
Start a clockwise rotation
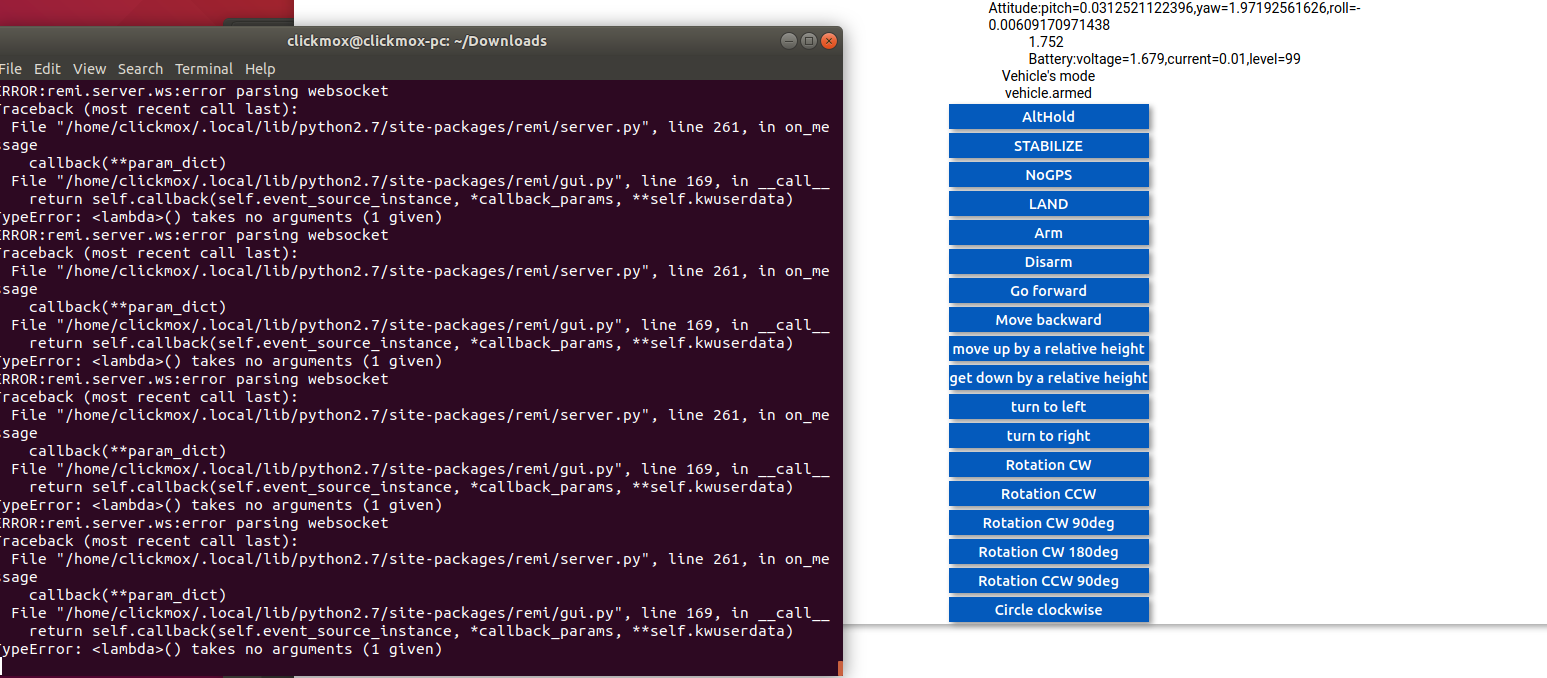click(x=1048, y=464)
